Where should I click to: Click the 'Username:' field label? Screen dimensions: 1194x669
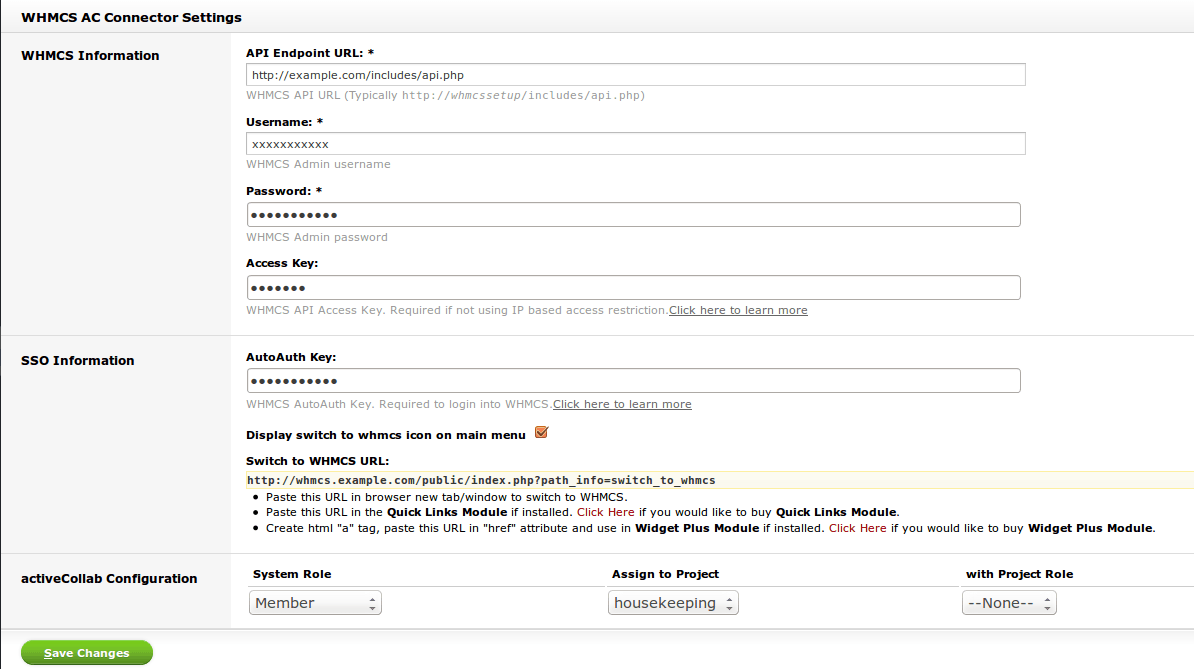point(284,123)
